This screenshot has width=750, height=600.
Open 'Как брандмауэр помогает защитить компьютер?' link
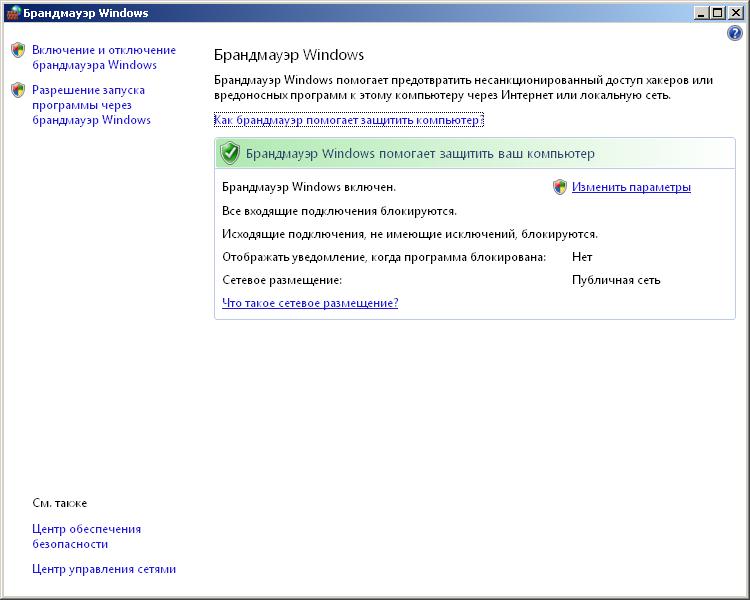coord(349,120)
